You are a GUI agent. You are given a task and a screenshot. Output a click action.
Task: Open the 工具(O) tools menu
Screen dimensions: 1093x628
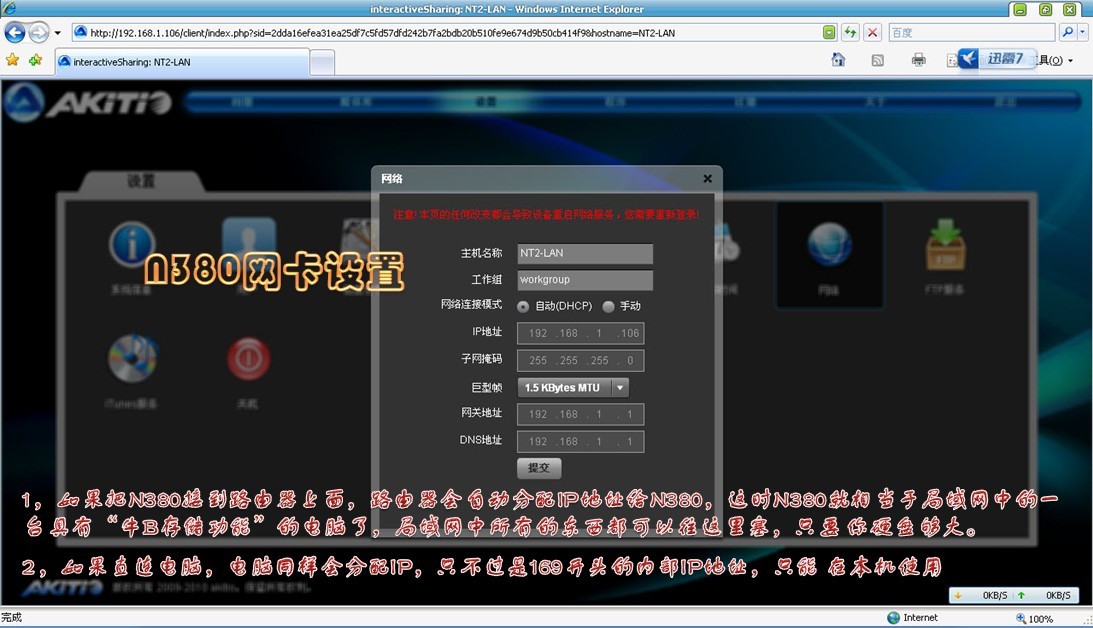click(x=1054, y=61)
